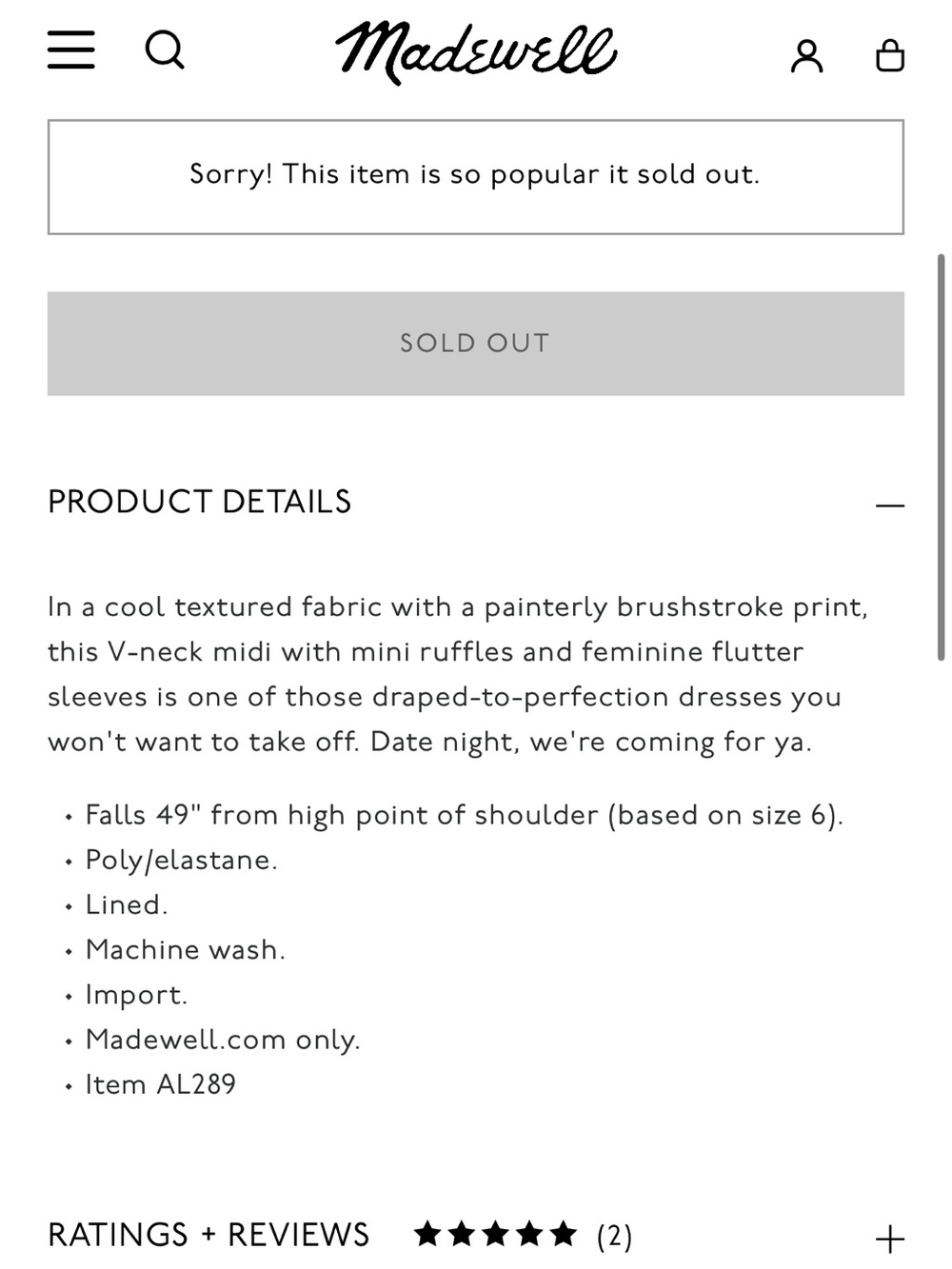Click the sold out notice box

point(476,177)
